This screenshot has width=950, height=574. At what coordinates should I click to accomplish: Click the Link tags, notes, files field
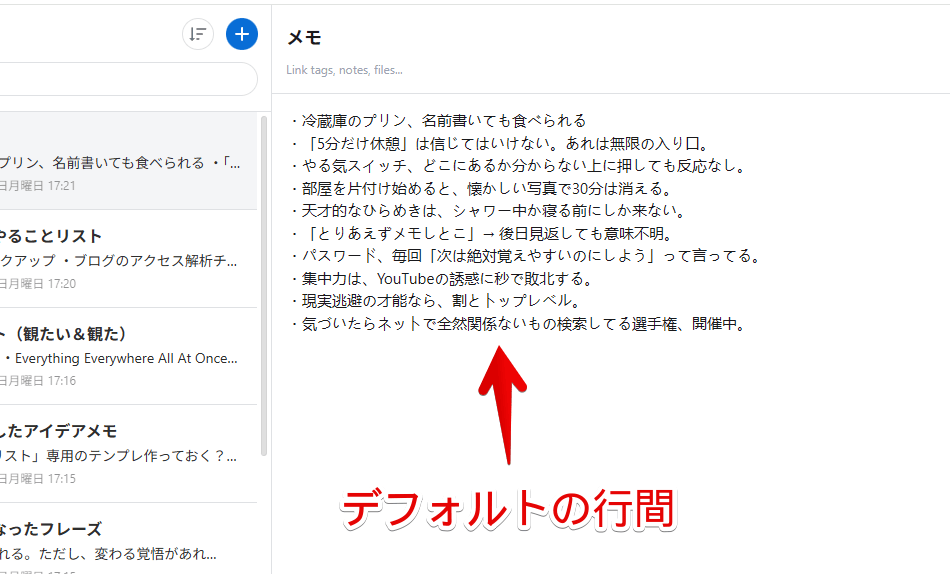[344, 70]
